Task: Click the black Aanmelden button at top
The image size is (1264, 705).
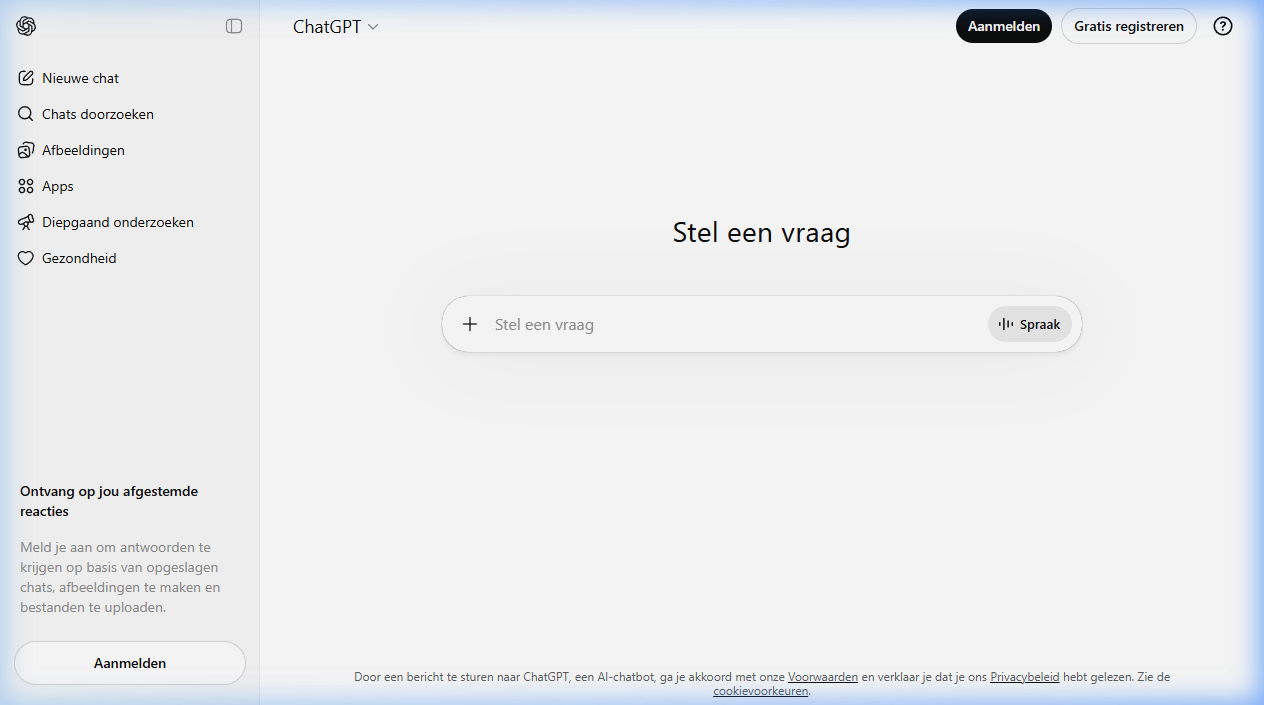Action: tap(1003, 26)
